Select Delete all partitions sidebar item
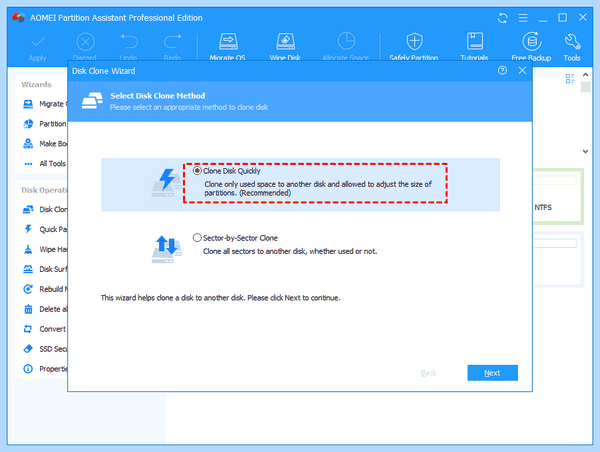The width and height of the screenshot is (600, 452). point(45,309)
